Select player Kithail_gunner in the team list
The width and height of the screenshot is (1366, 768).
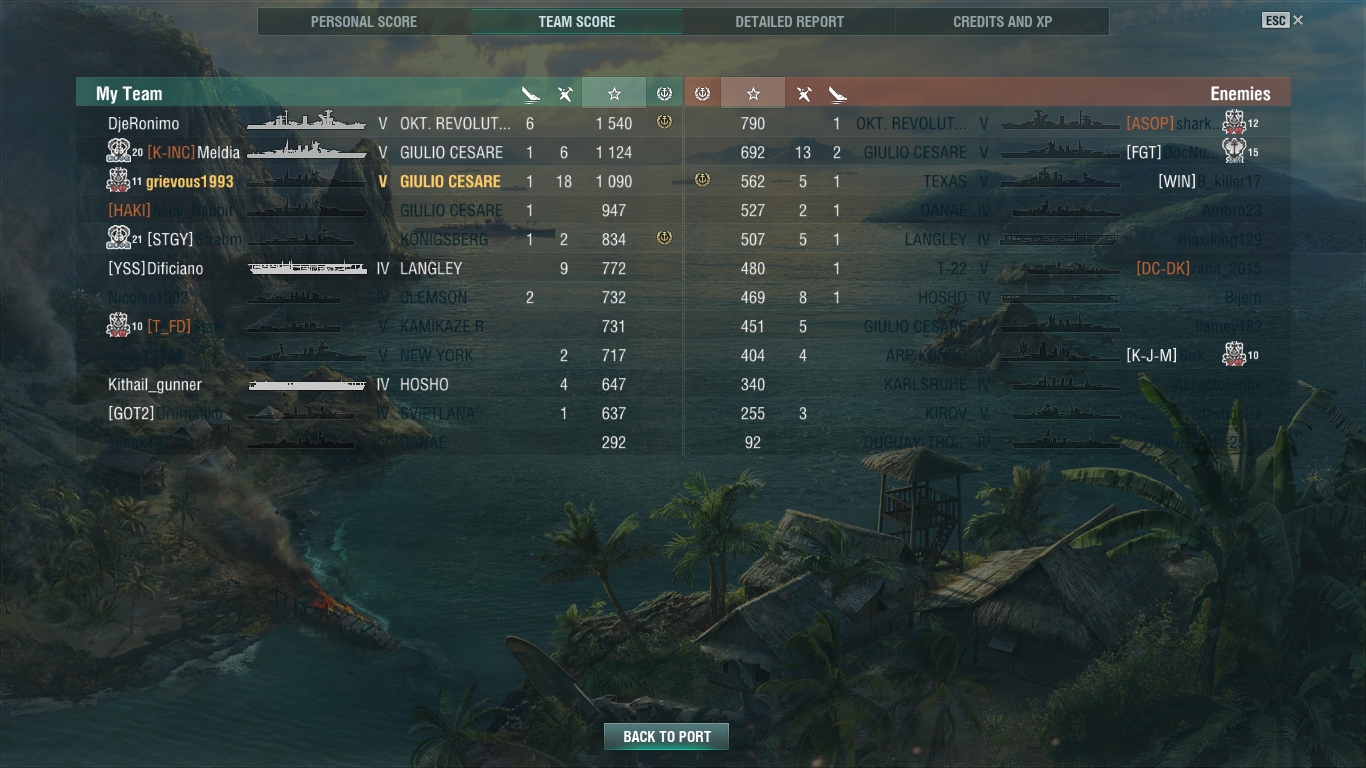379,384
